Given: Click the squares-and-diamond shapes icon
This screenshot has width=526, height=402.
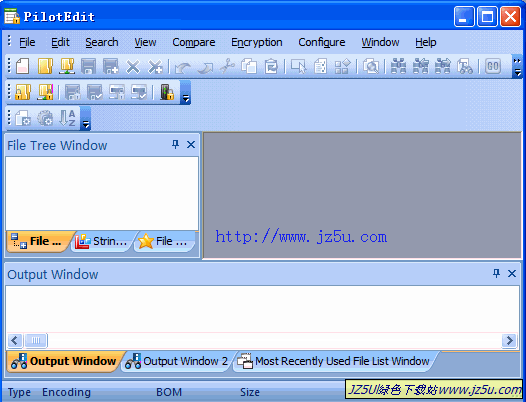Looking at the screenshot, I should coord(342,66).
